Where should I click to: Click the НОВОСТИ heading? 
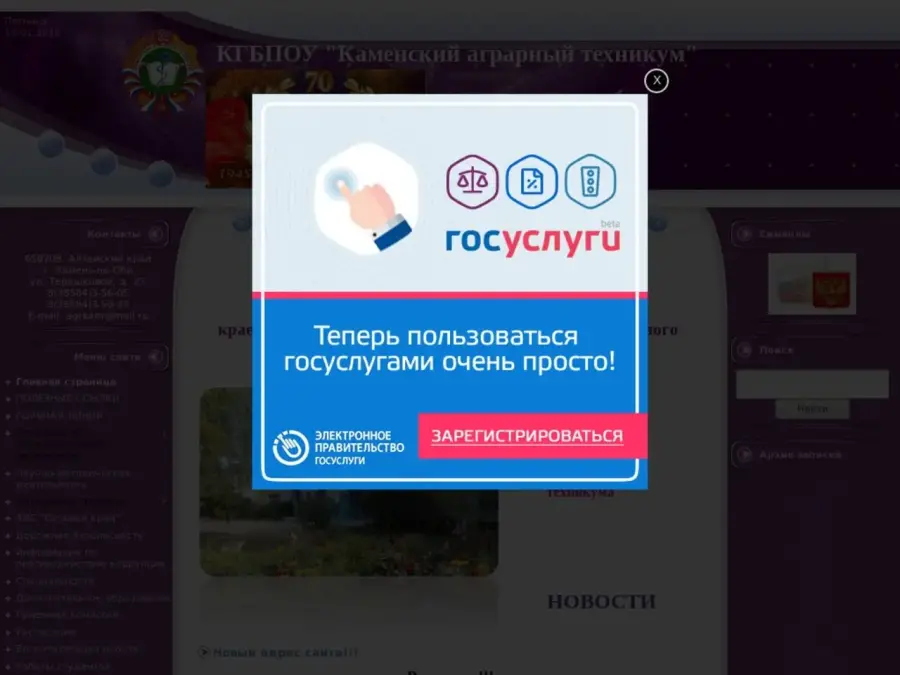[x=601, y=602]
